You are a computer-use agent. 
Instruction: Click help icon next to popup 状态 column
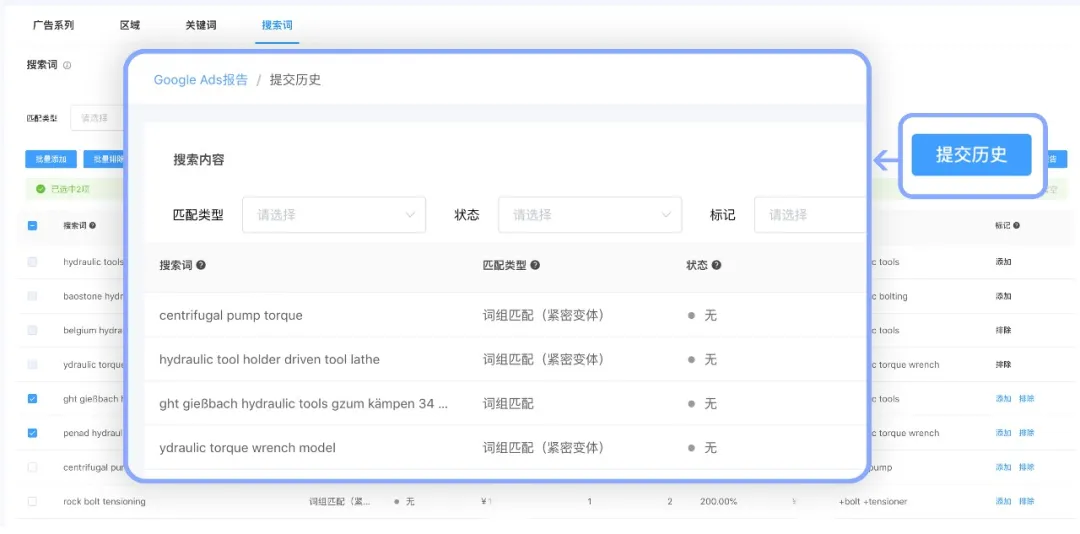[x=716, y=265]
